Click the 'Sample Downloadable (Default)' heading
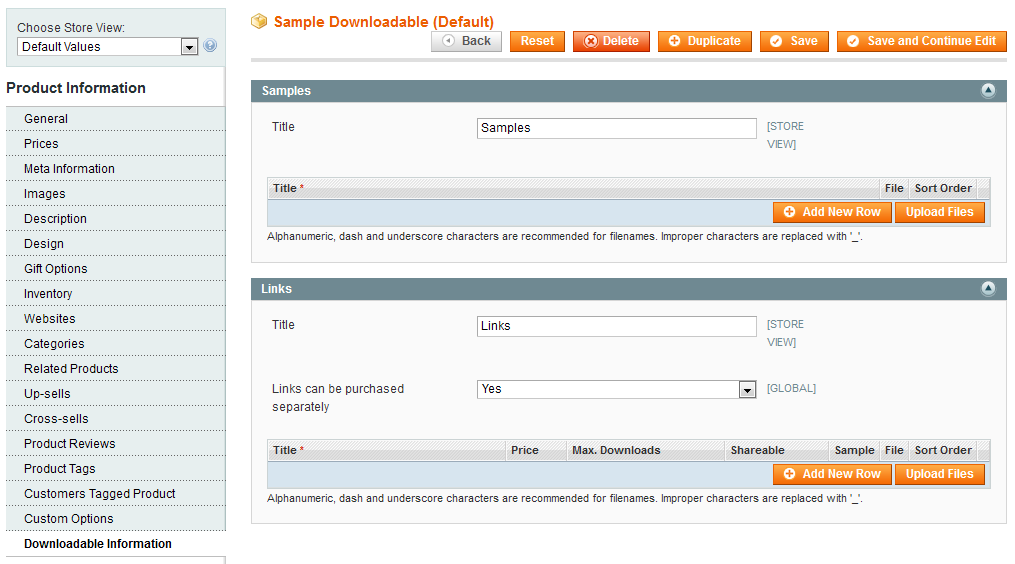Viewport: 1015px width, 564px height. pyautogui.click(x=383, y=22)
